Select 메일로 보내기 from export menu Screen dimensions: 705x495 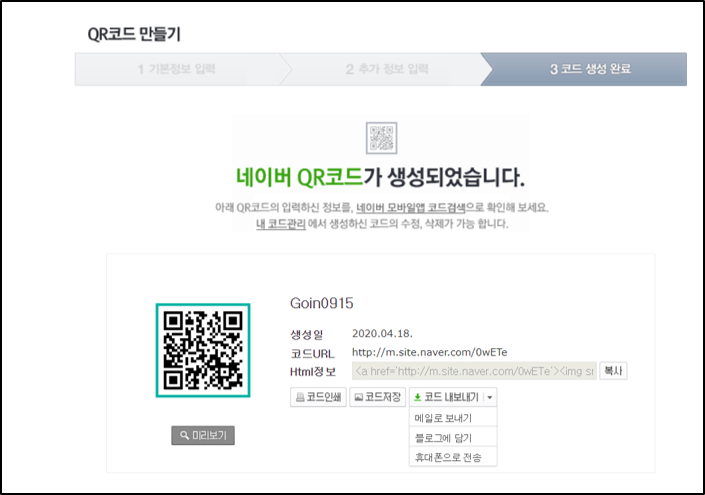[453, 418]
